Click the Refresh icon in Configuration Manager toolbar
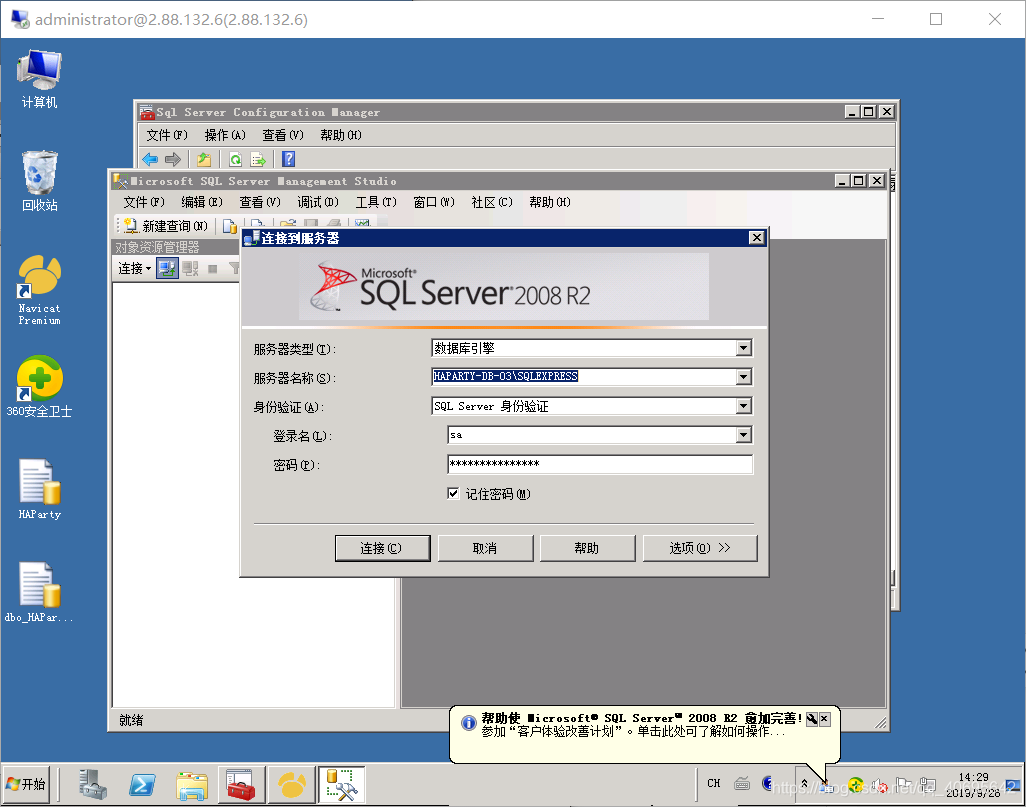This screenshot has height=807, width=1026. pyautogui.click(x=235, y=158)
